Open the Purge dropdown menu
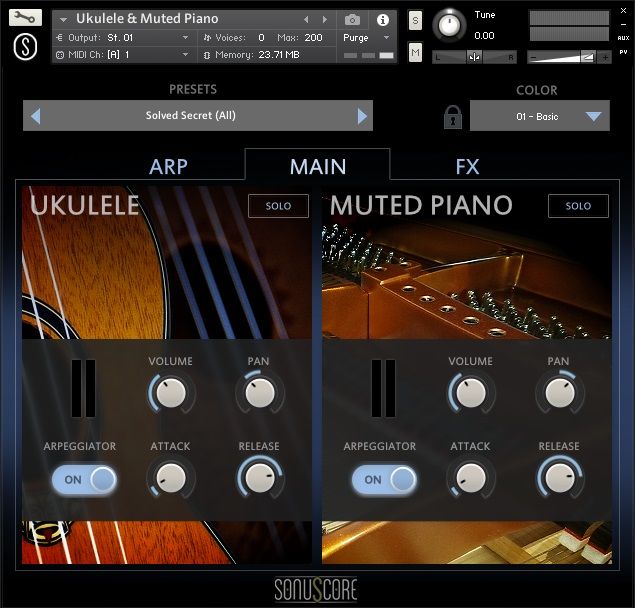The image size is (635, 608). [x=367, y=38]
